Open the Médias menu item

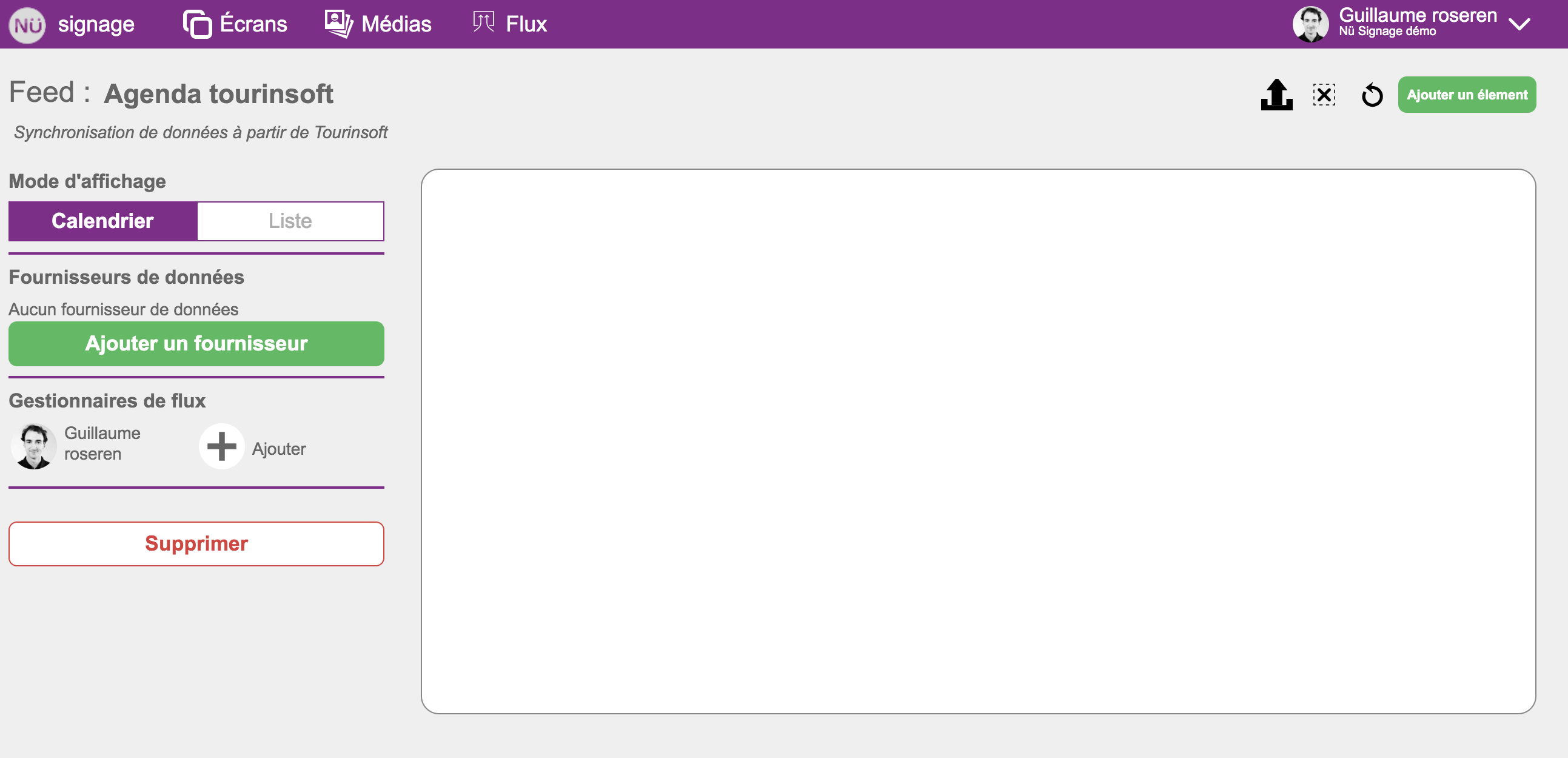396,24
